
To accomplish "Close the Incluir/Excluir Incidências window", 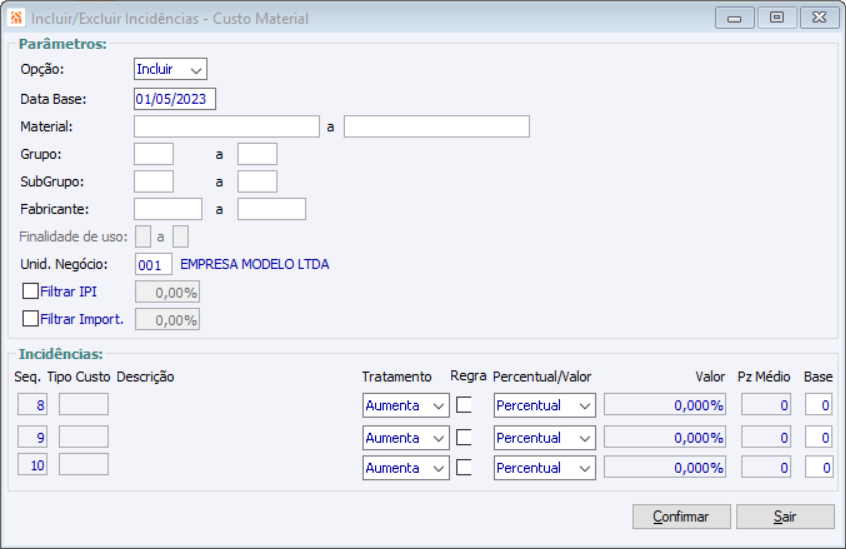I will click(820, 18).
